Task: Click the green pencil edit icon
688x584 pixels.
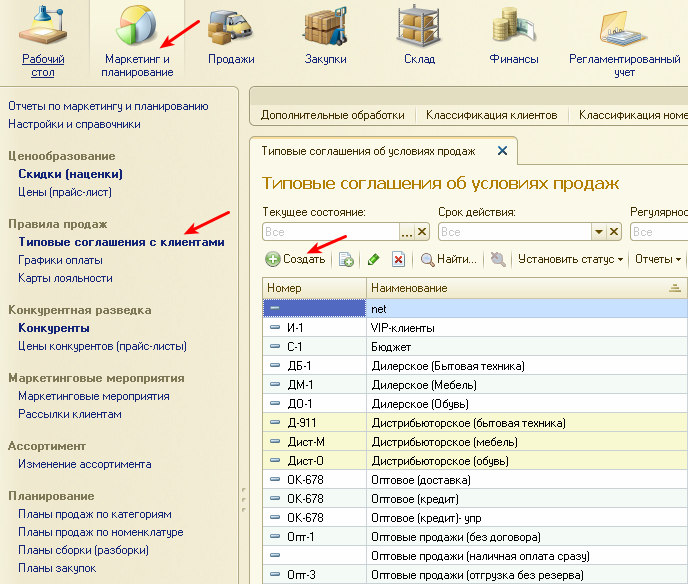Action: click(373, 260)
